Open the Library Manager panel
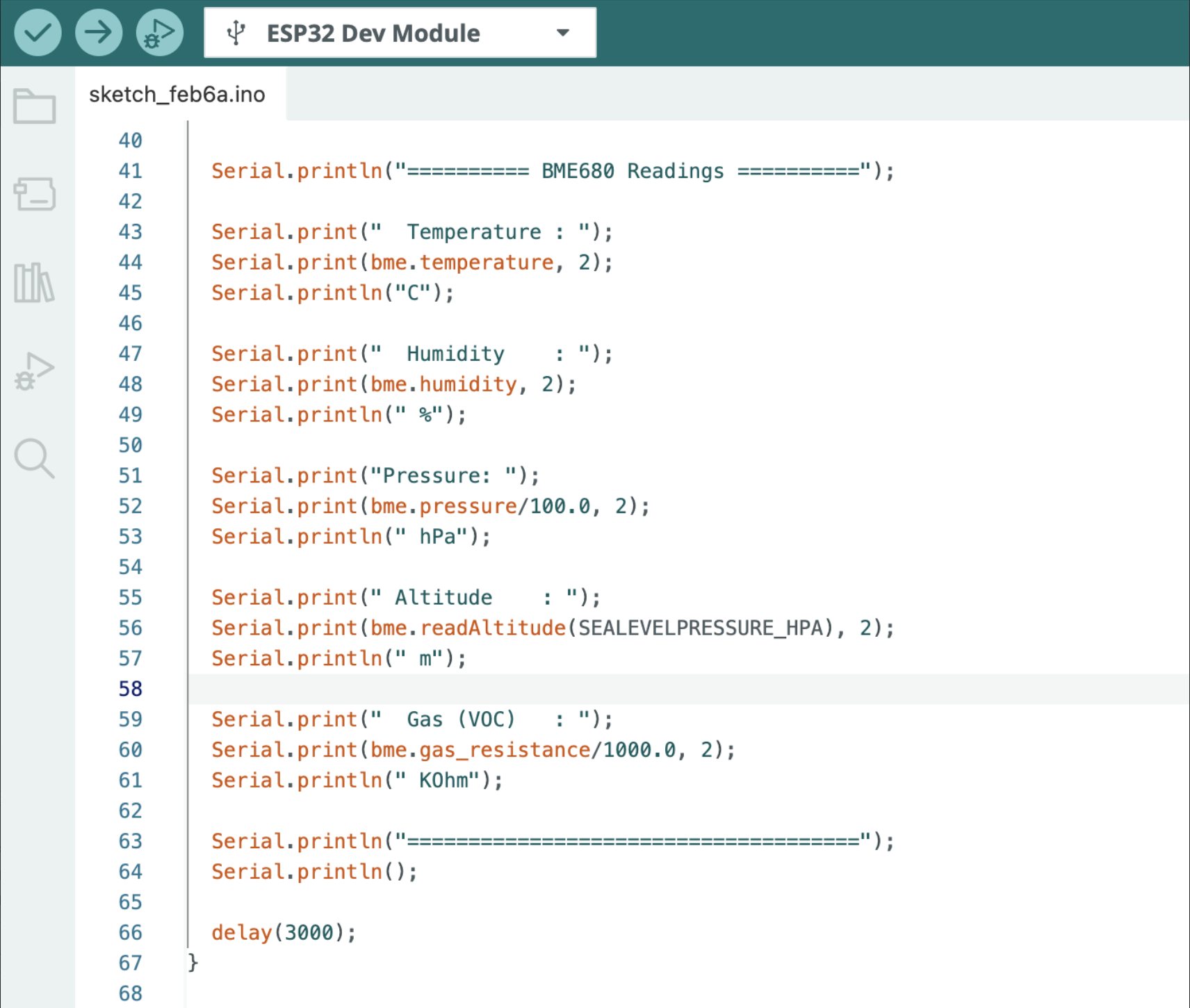1190x1008 pixels. tap(35, 283)
